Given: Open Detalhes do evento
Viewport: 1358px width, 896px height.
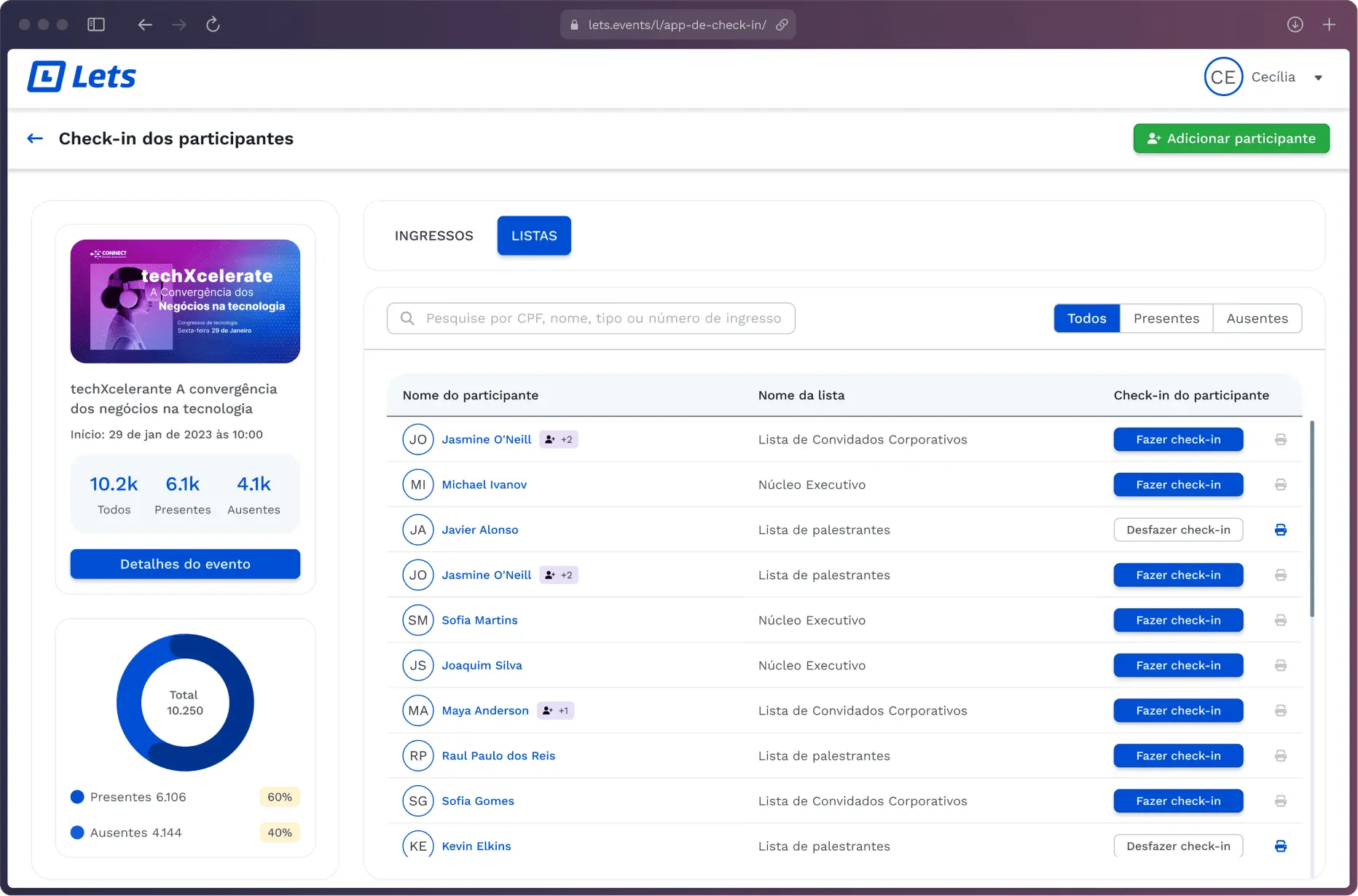Looking at the screenshot, I should tap(185, 564).
